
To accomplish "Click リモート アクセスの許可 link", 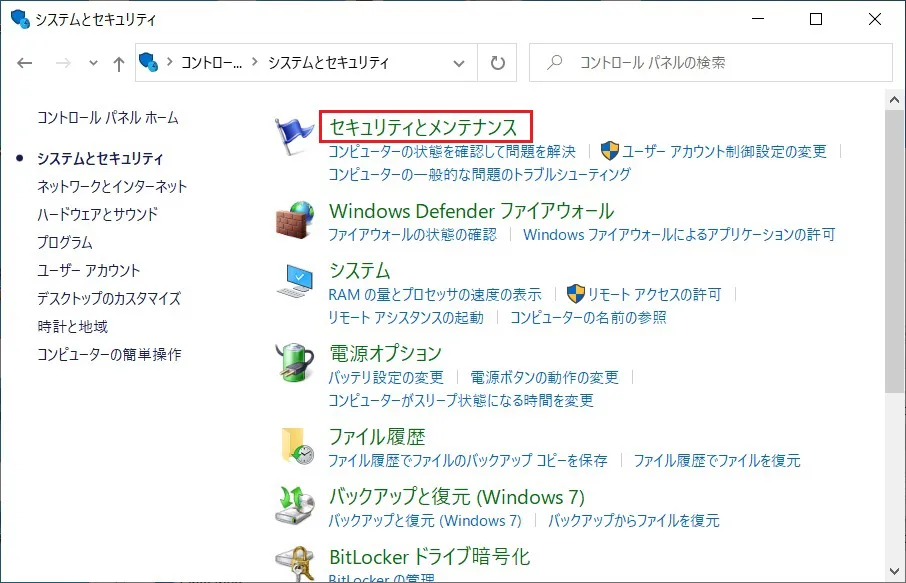I will [x=655, y=295].
